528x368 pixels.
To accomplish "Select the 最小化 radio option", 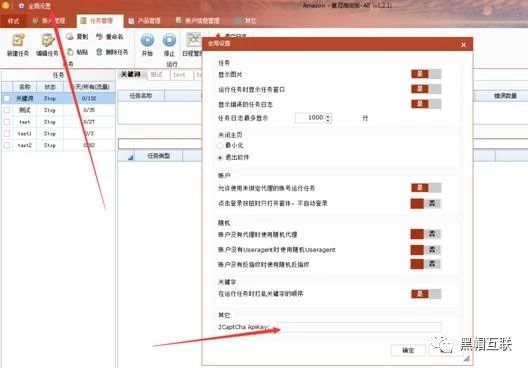I will [x=220, y=145].
